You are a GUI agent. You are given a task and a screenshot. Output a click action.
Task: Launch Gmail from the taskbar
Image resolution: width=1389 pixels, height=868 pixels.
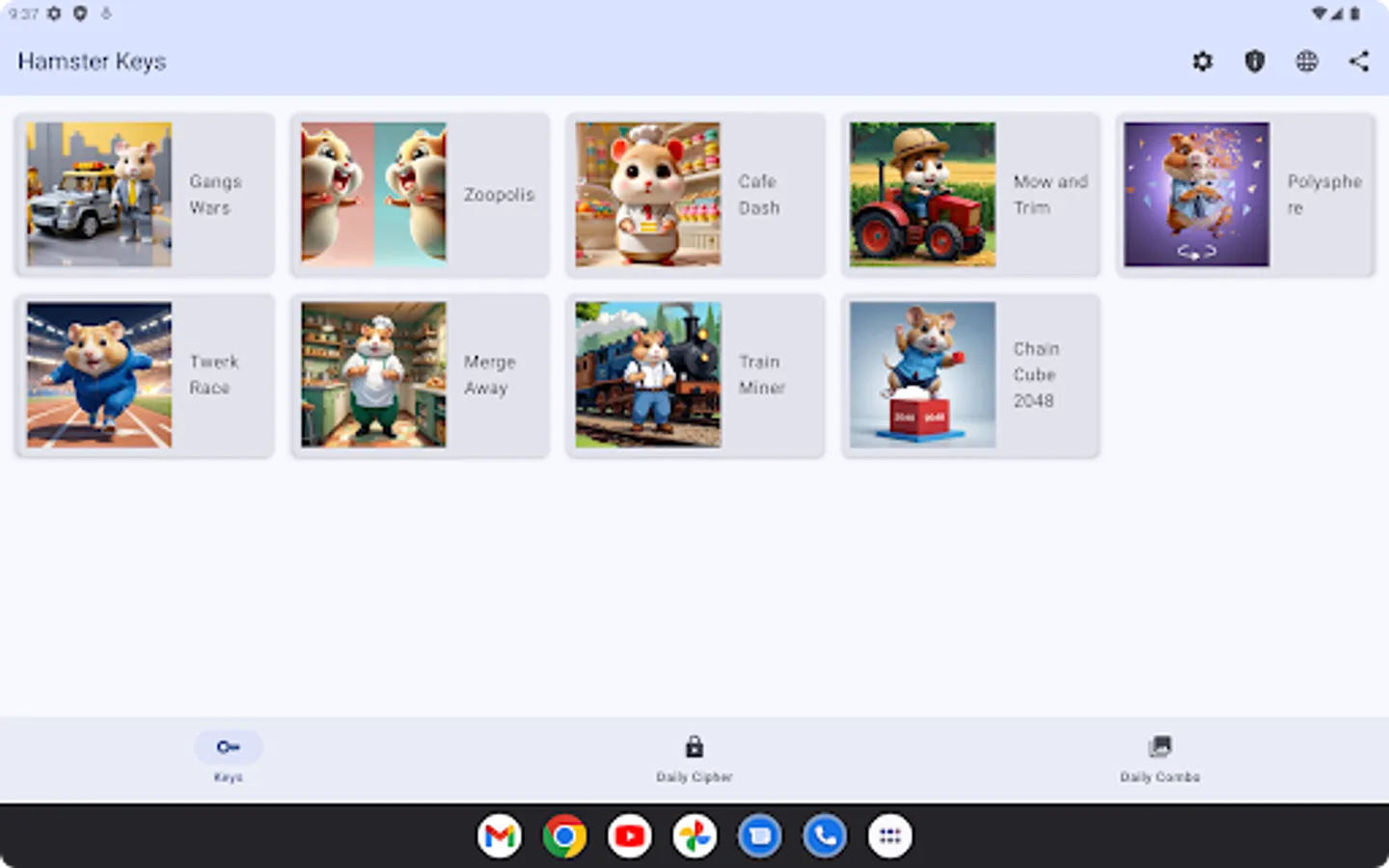[x=500, y=835]
